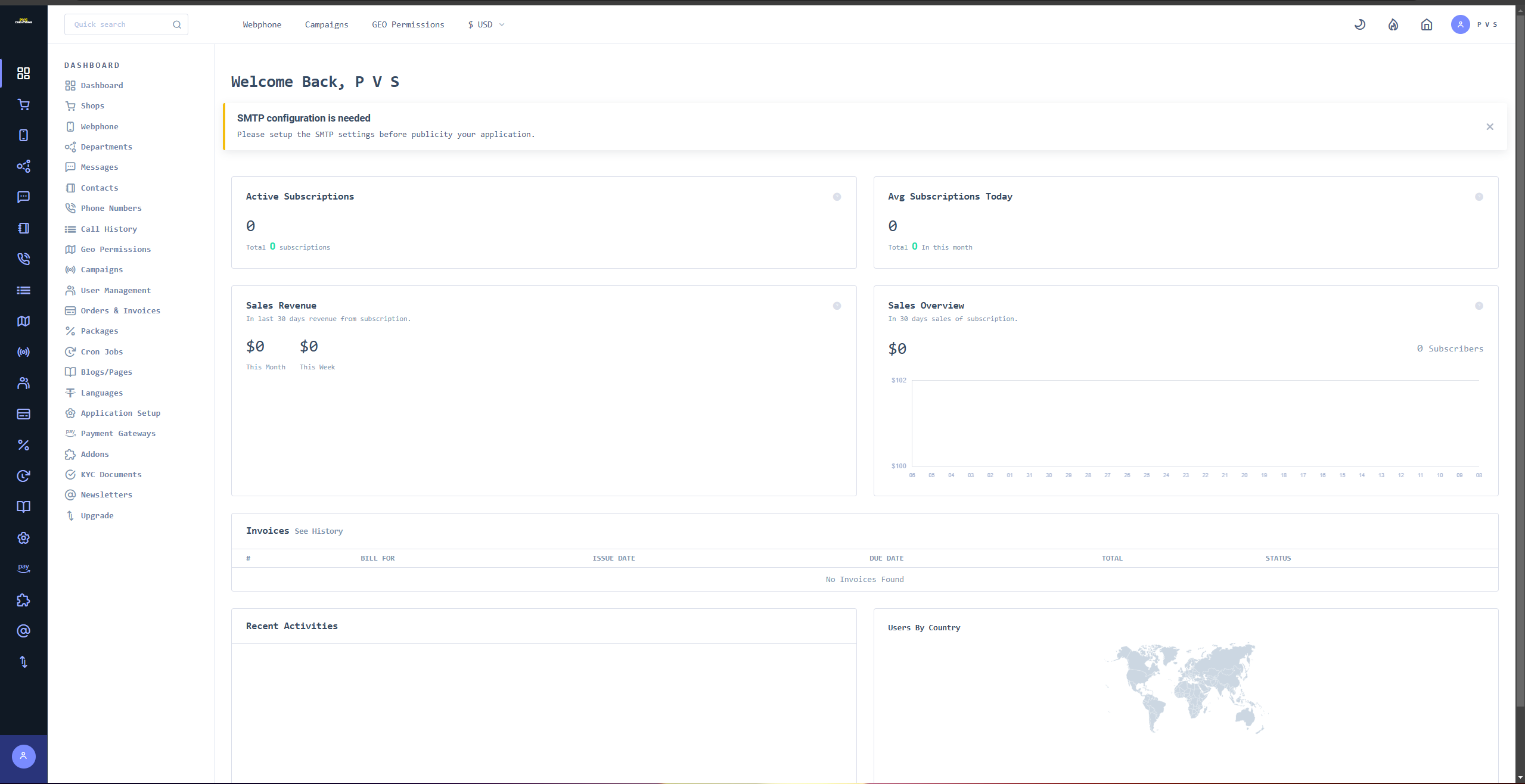The height and width of the screenshot is (784, 1525).
Task: Select GEO Permissions in top navigation
Action: pyautogui.click(x=408, y=24)
